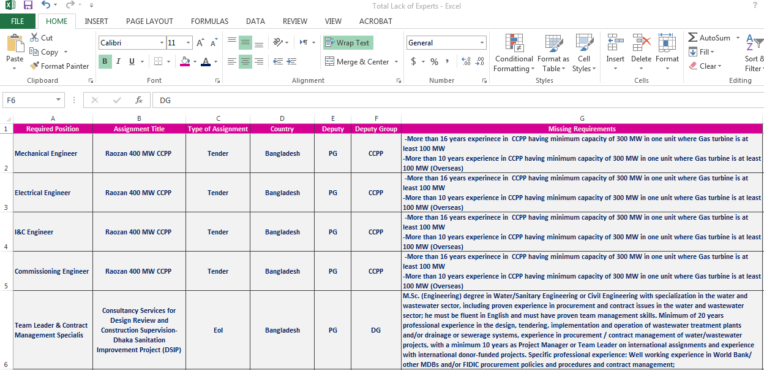This screenshot has width=764, height=370.
Task: Open Cell Styles gallery
Action: pos(584,53)
